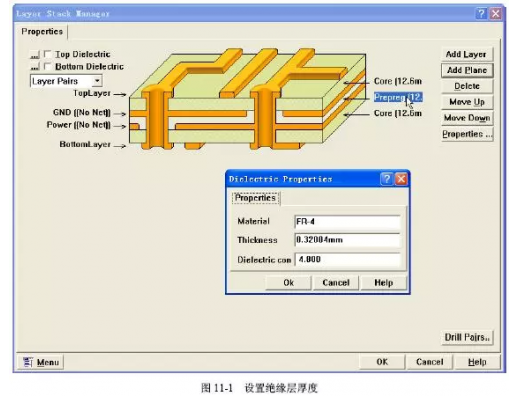Viewport: 513px width, 398px height.
Task: Click the Add Layer button
Action: [466, 54]
